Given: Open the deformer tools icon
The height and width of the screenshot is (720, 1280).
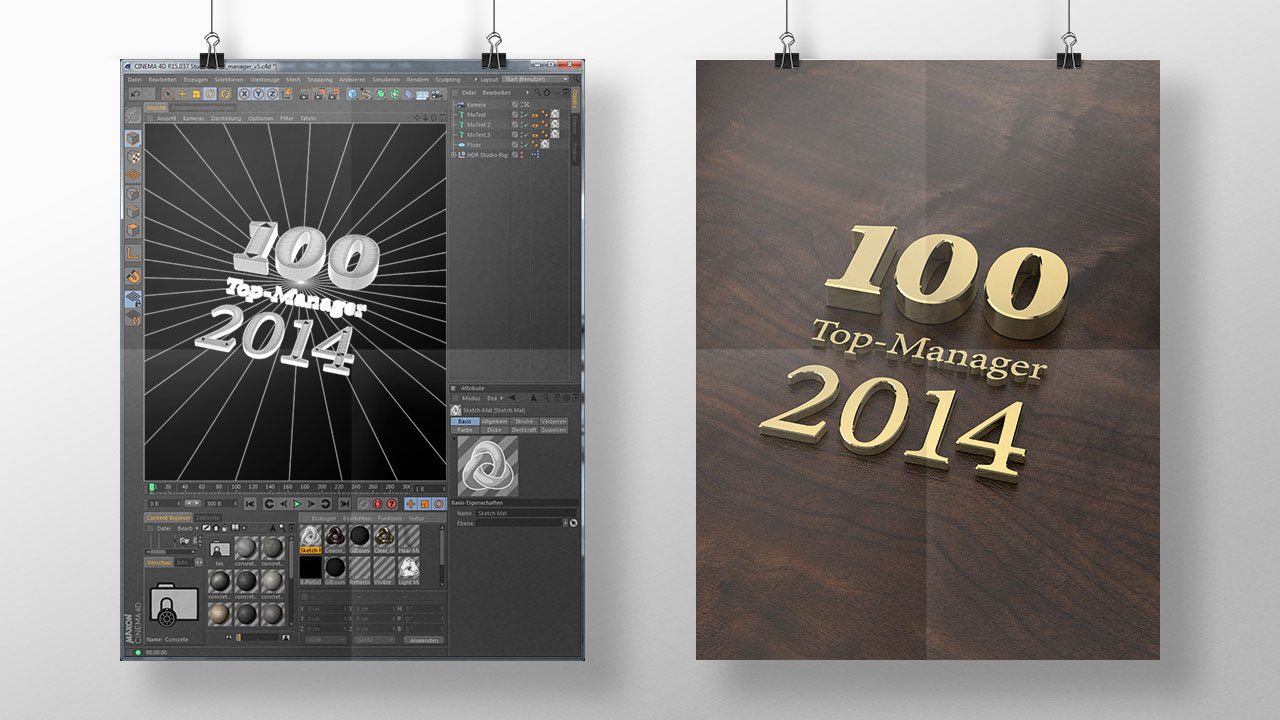Looking at the screenshot, I should 409,94.
